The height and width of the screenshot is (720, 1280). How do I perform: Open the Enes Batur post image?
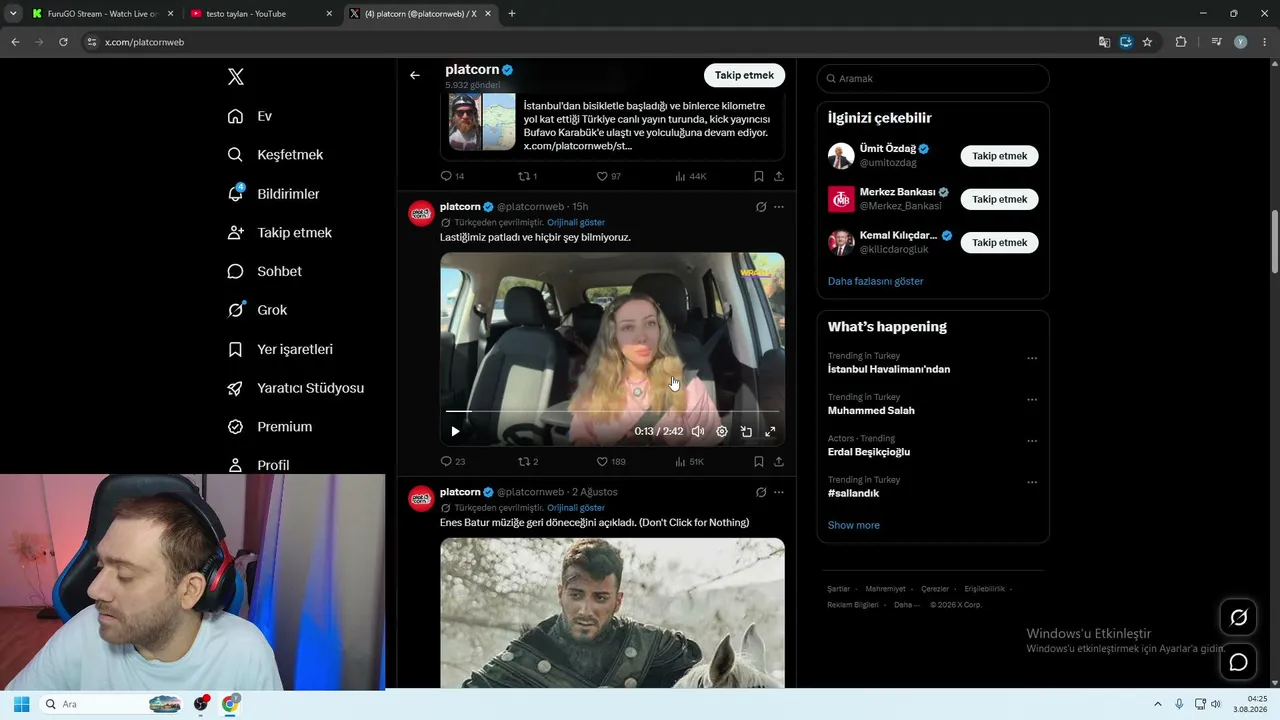(612, 613)
